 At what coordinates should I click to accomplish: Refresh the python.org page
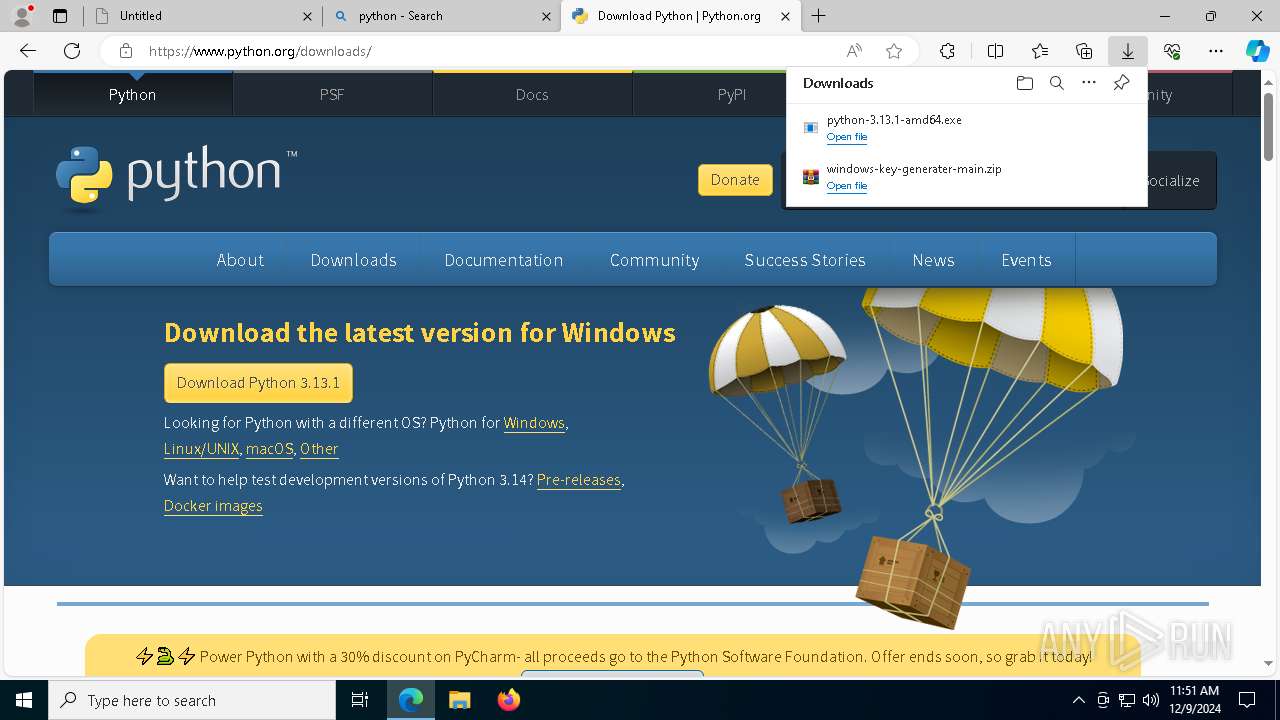point(72,51)
